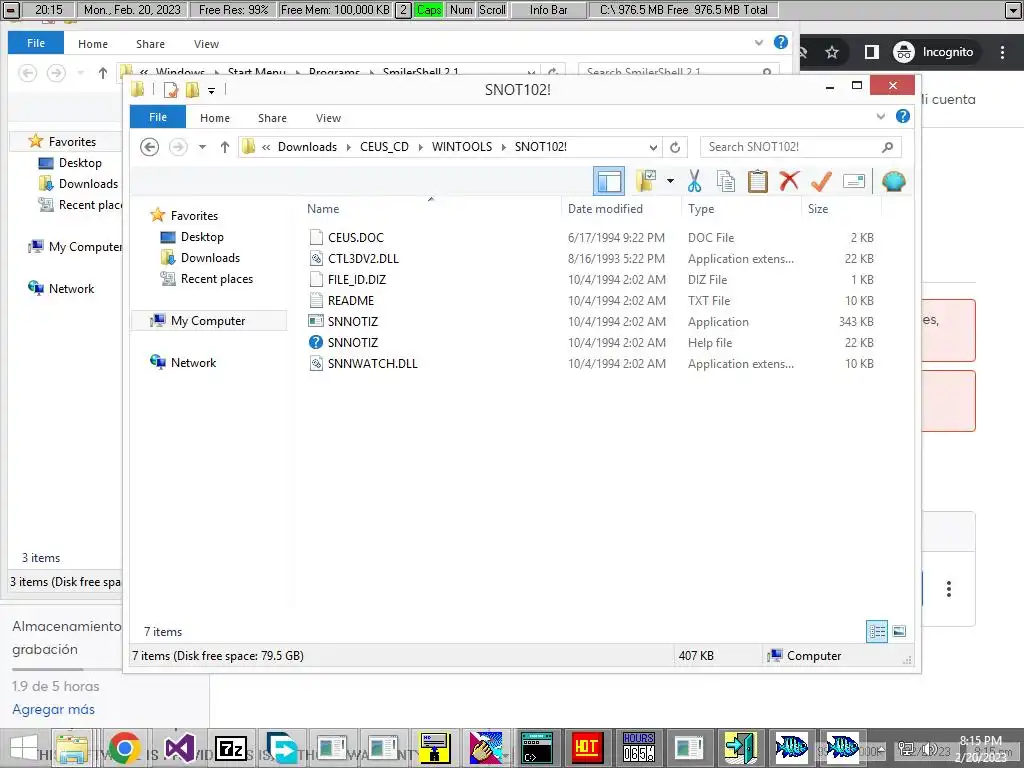
Task: Open the quick access toolbar customize dropdown
Action: (x=211, y=90)
